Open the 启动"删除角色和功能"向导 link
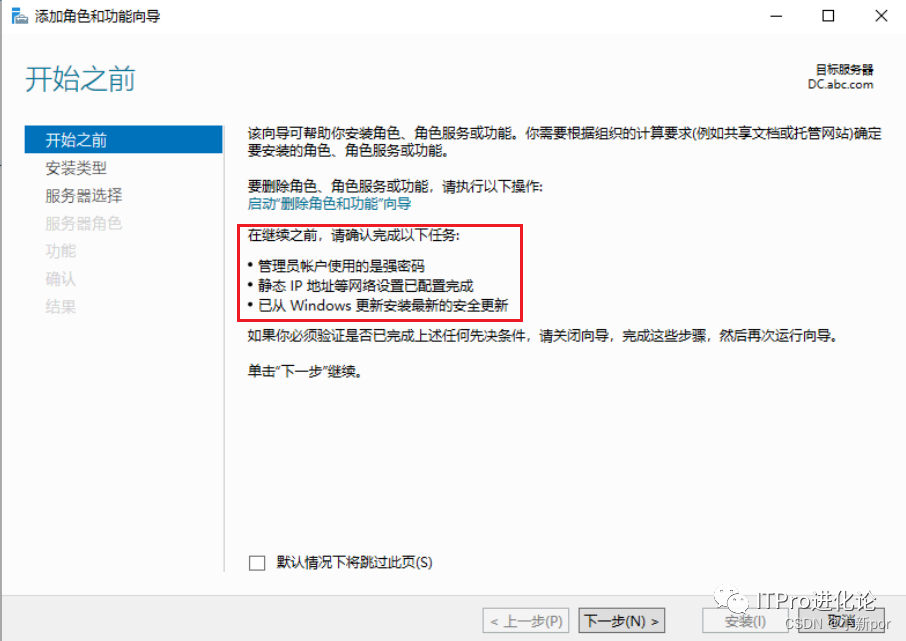The width and height of the screenshot is (906, 641). [329, 203]
